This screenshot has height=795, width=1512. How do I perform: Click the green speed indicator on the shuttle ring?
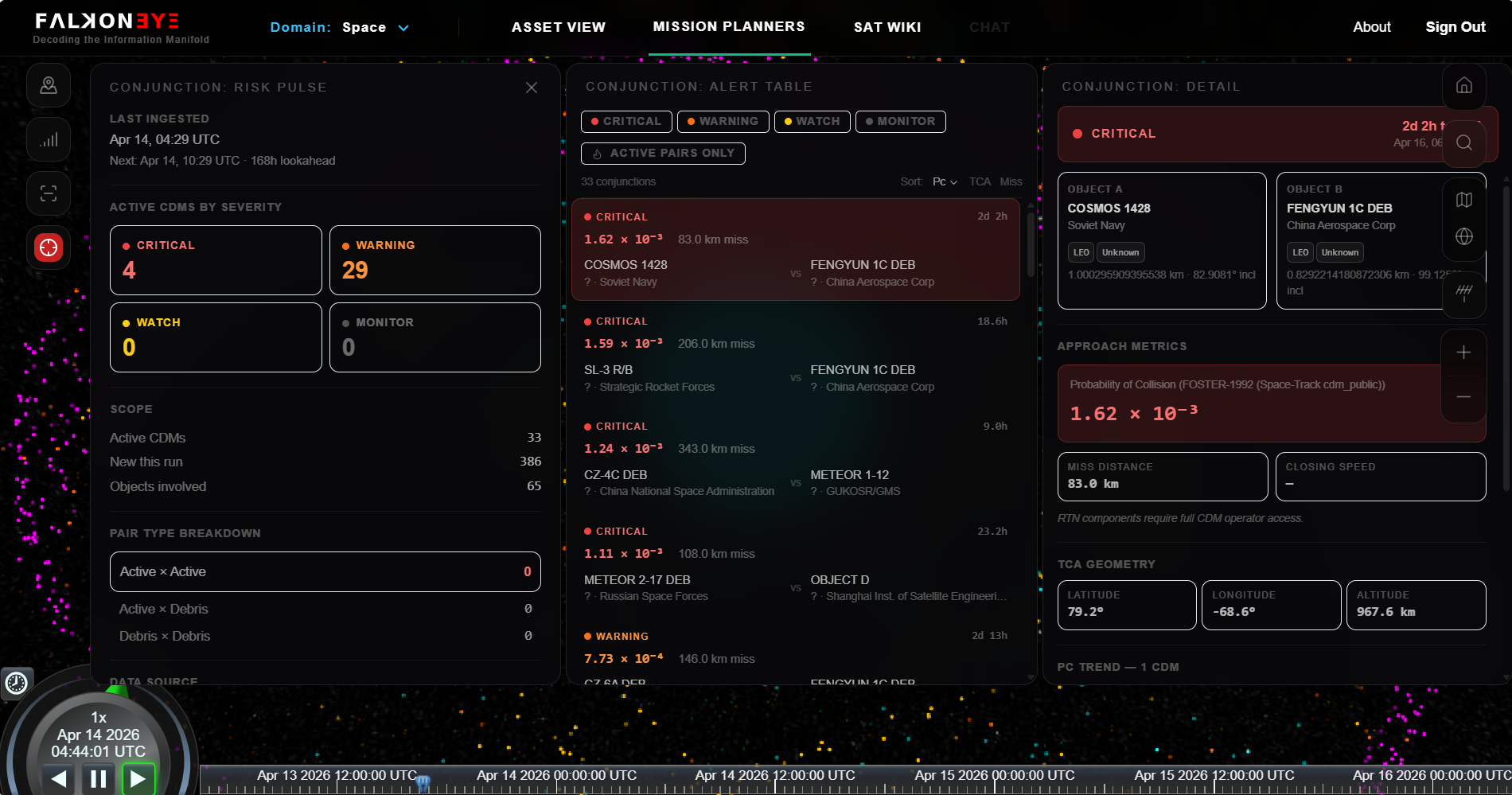click(x=118, y=689)
